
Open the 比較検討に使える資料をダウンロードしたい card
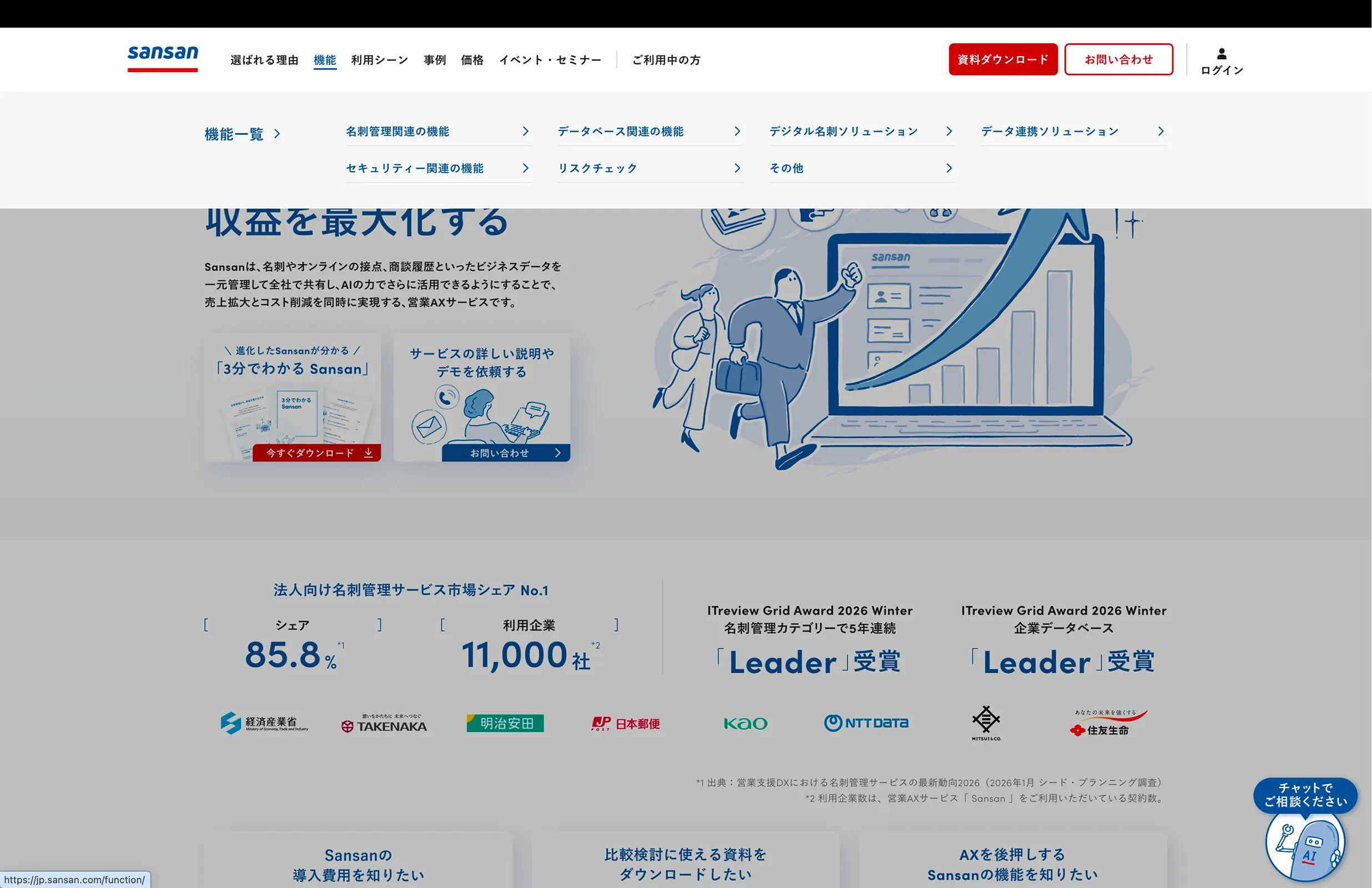[685, 860]
